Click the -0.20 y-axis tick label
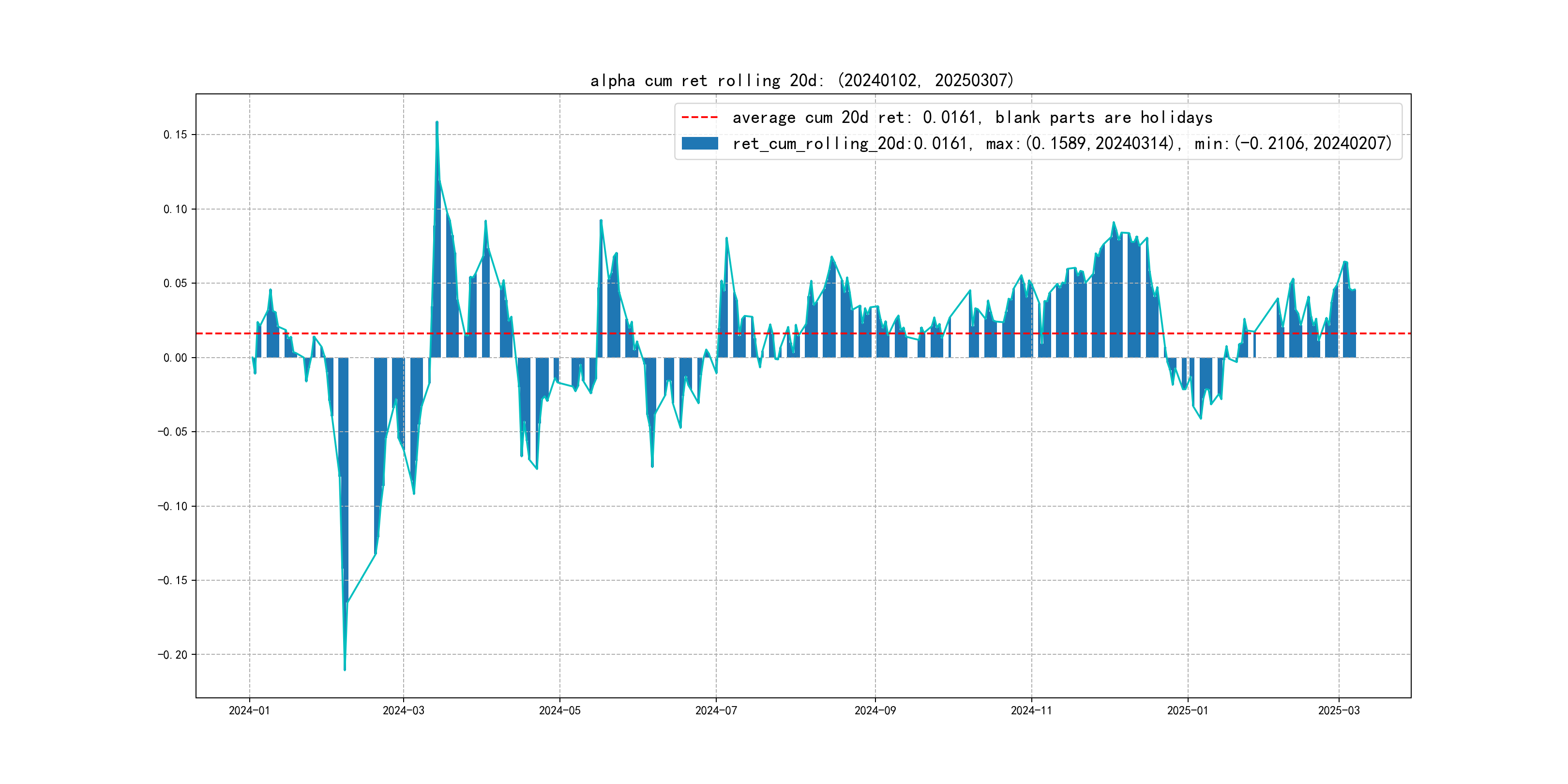The height and width of the screenshot is (784, 1568). pyautogui.click(x=173, y=655)
